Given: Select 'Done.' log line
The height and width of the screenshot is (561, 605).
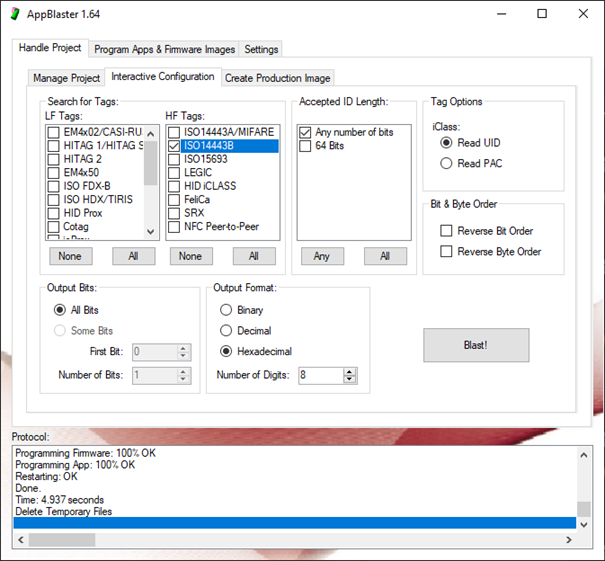Looking at the screenshot, I should tap(28, 488).
